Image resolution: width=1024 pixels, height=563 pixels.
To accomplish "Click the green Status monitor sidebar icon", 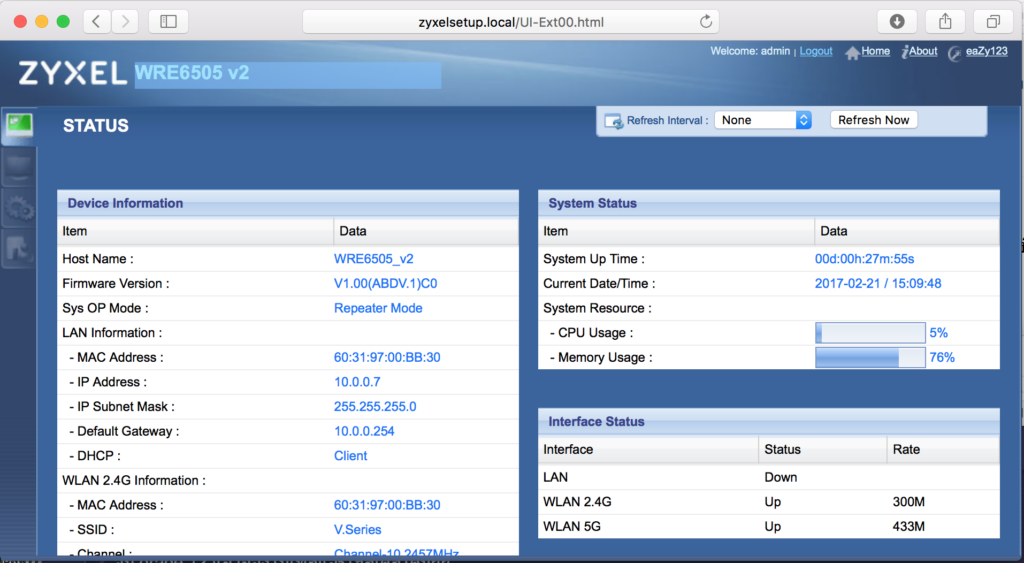I will [x=19, y=125].
